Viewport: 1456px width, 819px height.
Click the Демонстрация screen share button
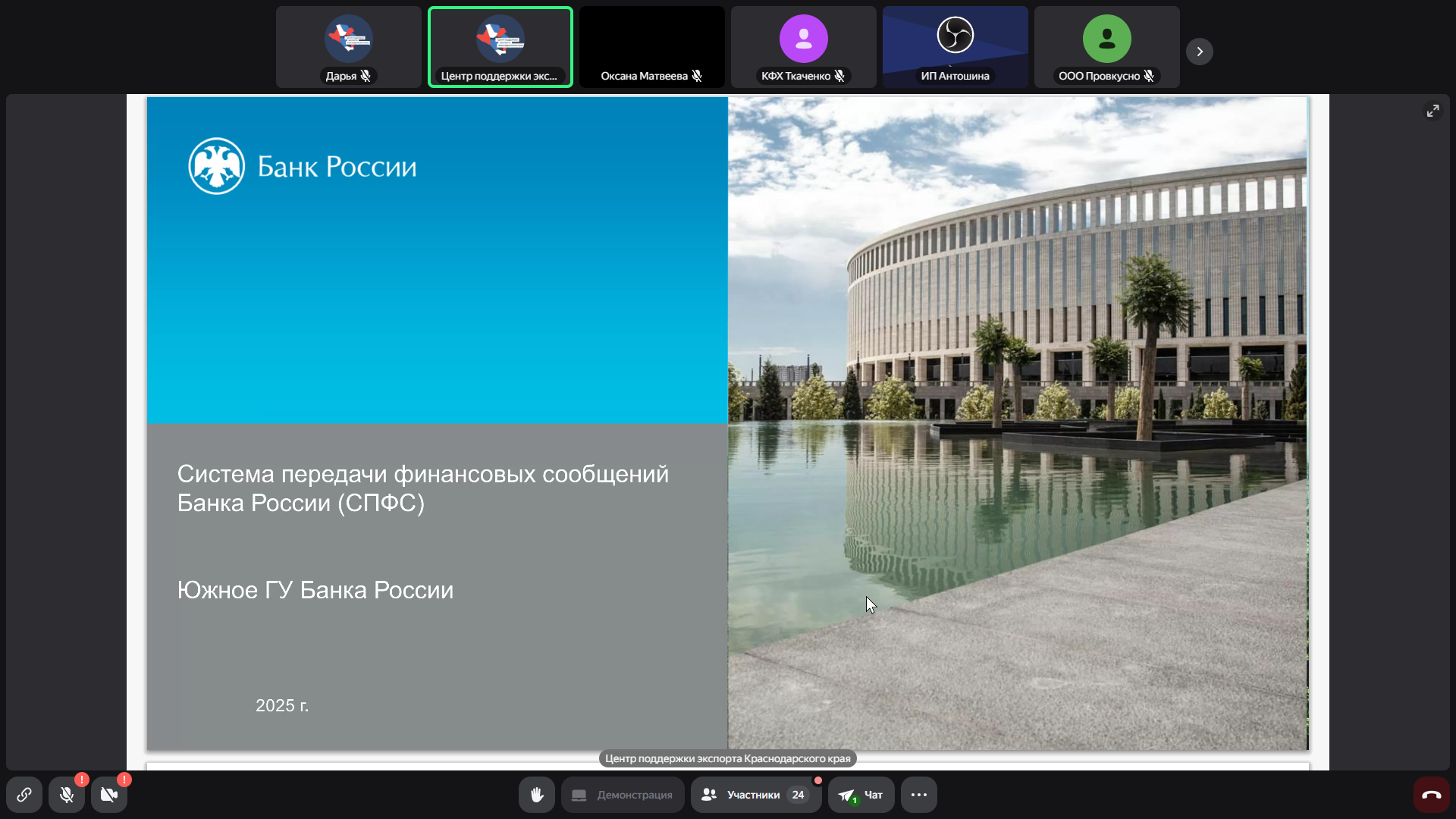tap(623, 795)
